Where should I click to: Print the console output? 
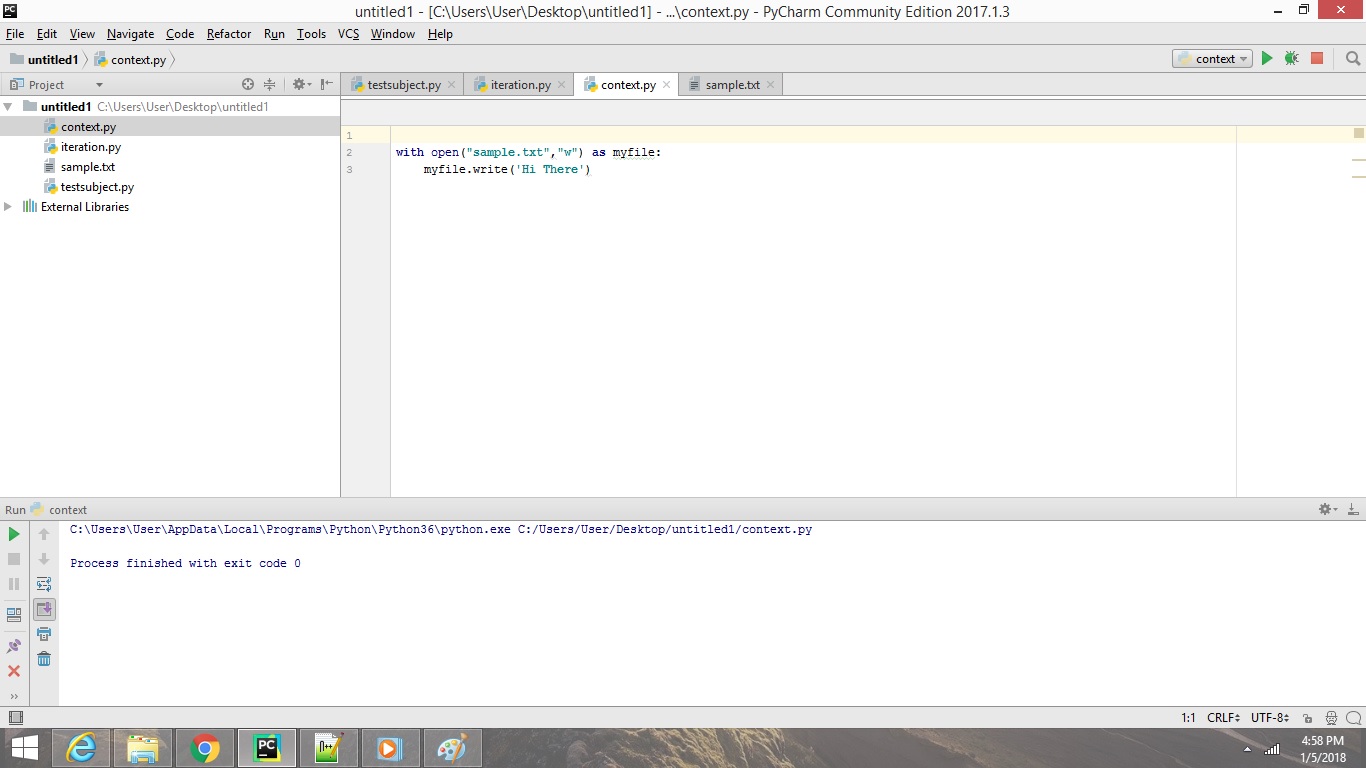pyautogui.click(x=44, y=634)
